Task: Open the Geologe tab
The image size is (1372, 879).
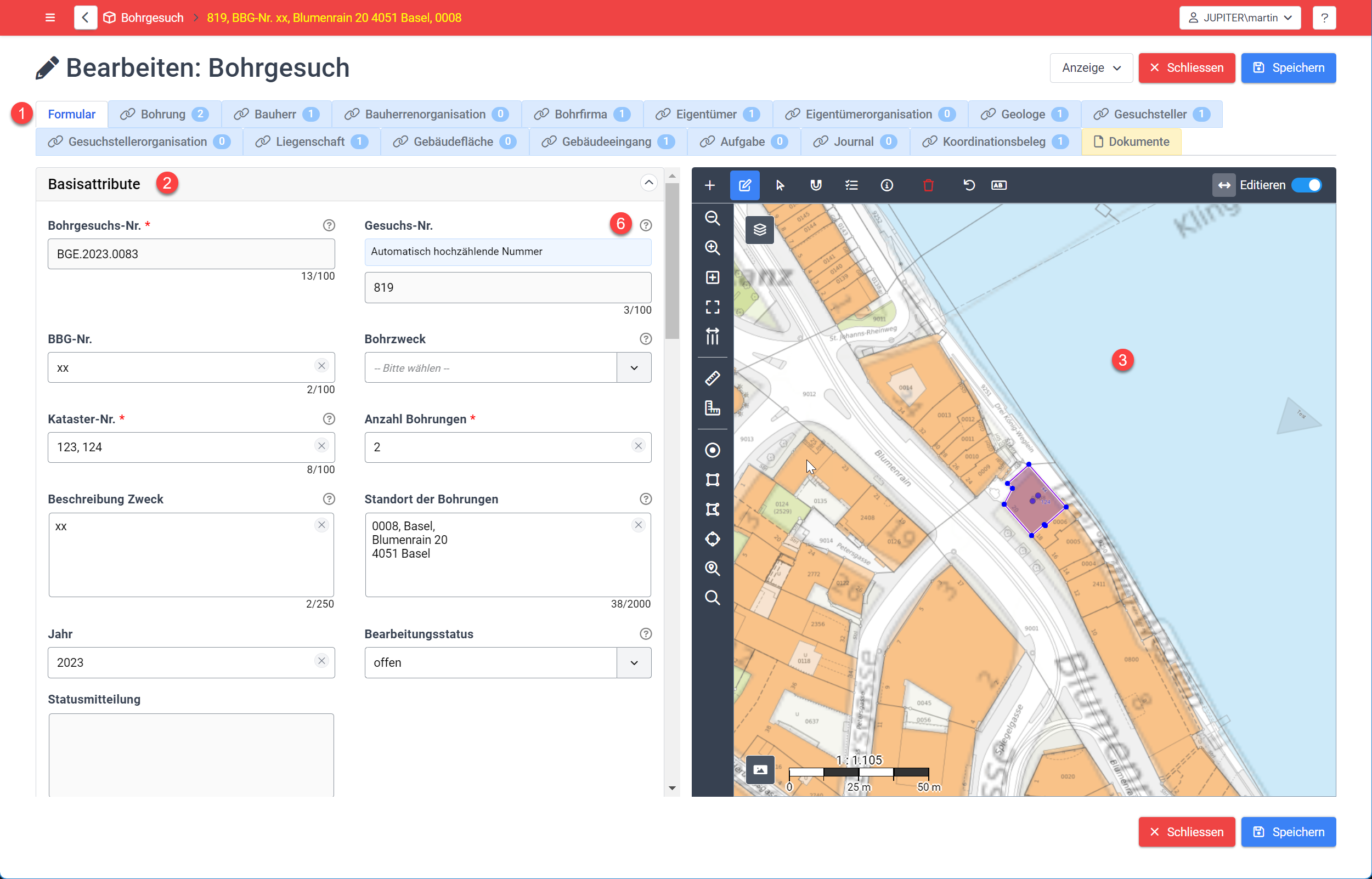Action: pos(1024,114)
